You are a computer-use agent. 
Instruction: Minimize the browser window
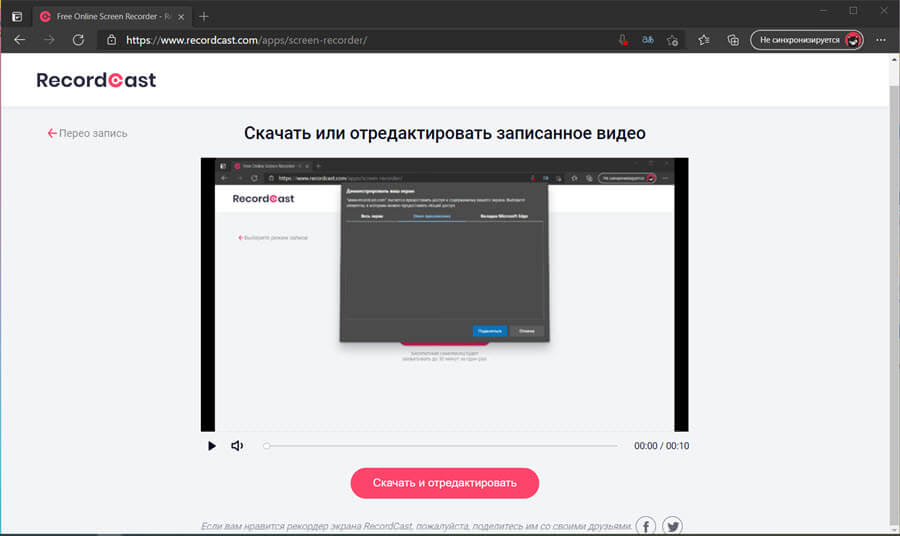(x=824, y=11)
